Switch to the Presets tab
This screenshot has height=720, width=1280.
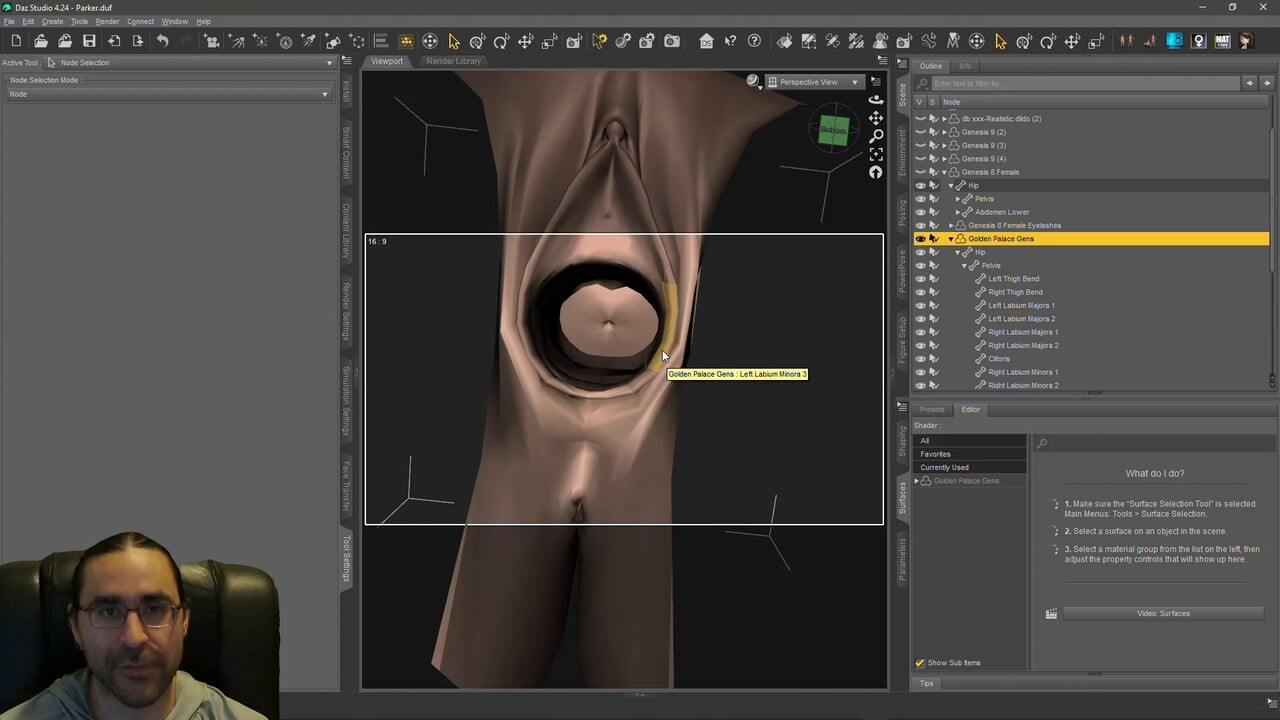[x=932, y=409]
